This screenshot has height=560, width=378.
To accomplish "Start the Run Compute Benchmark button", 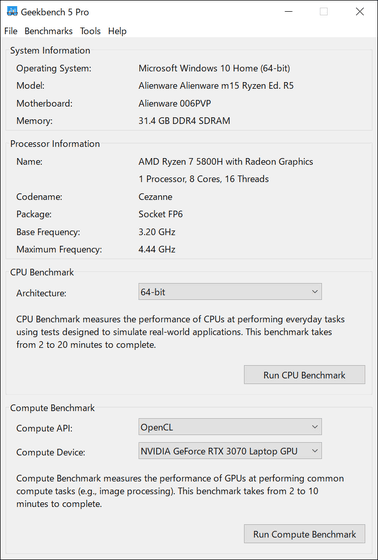I will [304, 534].
